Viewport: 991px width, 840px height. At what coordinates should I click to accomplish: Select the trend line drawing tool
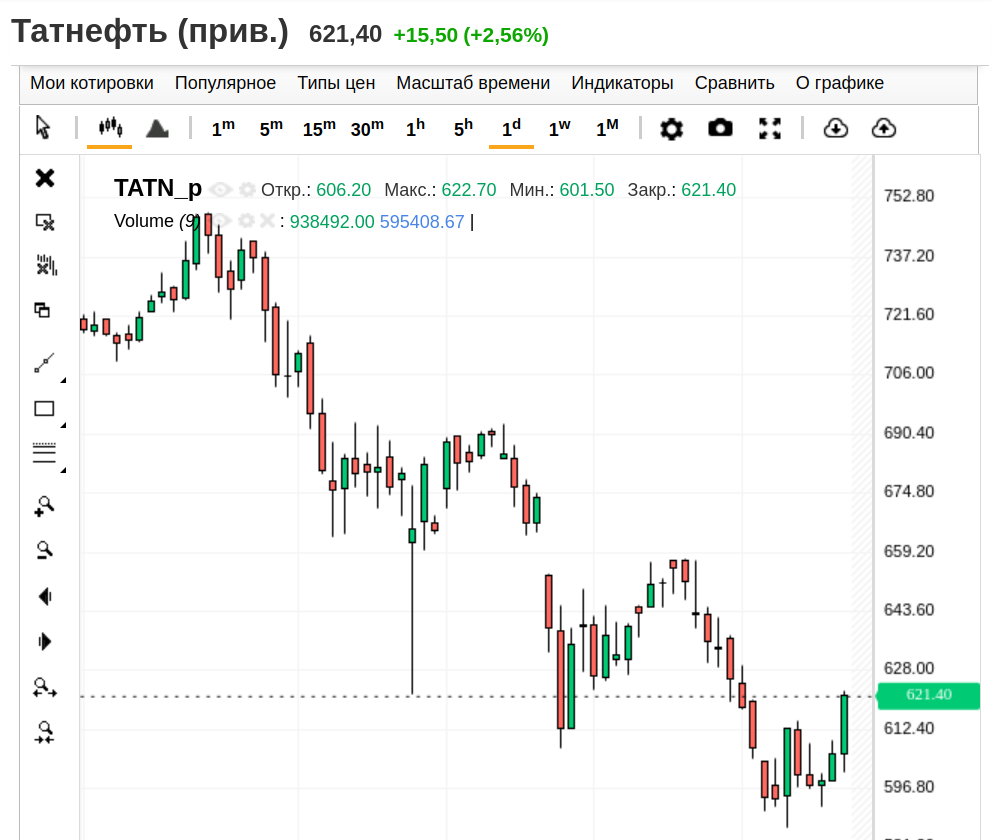coord(44,363)
